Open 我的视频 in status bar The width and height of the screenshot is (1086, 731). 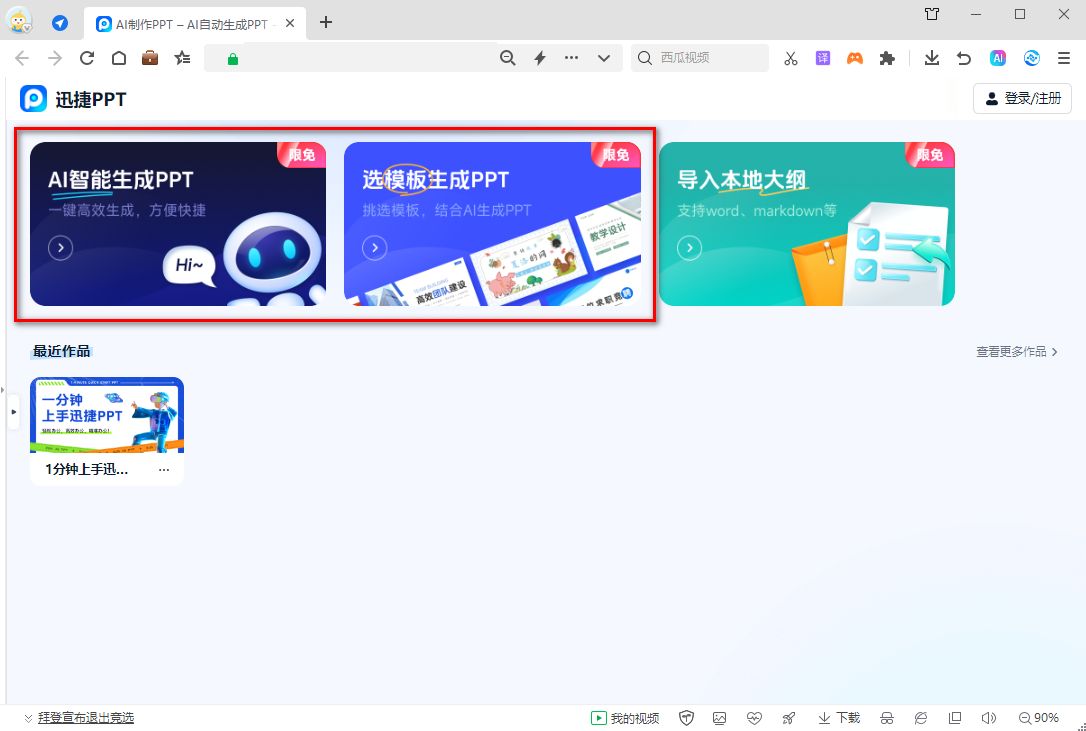(625, 718)
